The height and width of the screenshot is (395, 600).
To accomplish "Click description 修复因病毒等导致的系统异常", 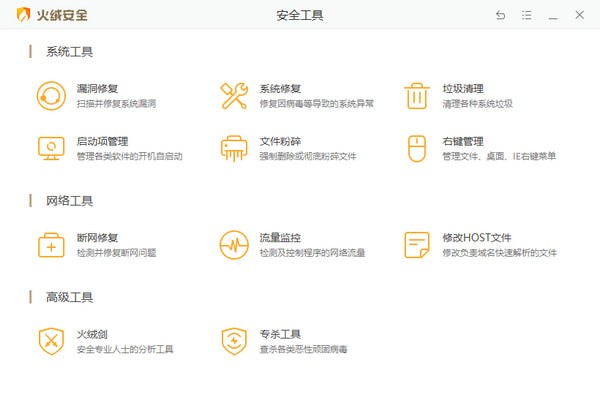I will click(x=316, y=103).
